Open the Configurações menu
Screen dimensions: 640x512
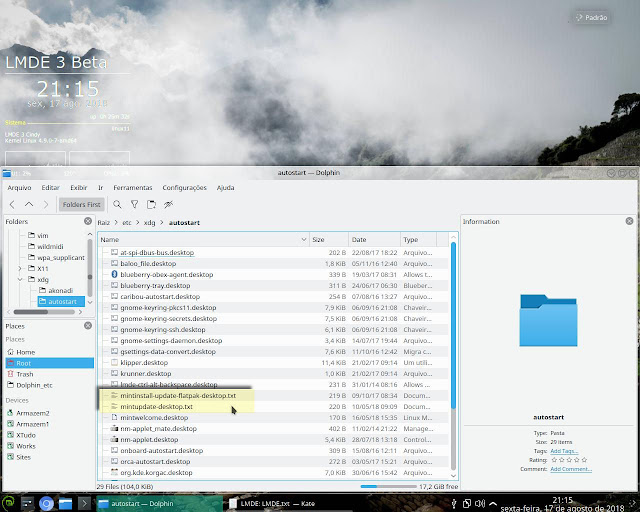click(x=184, y=188)
